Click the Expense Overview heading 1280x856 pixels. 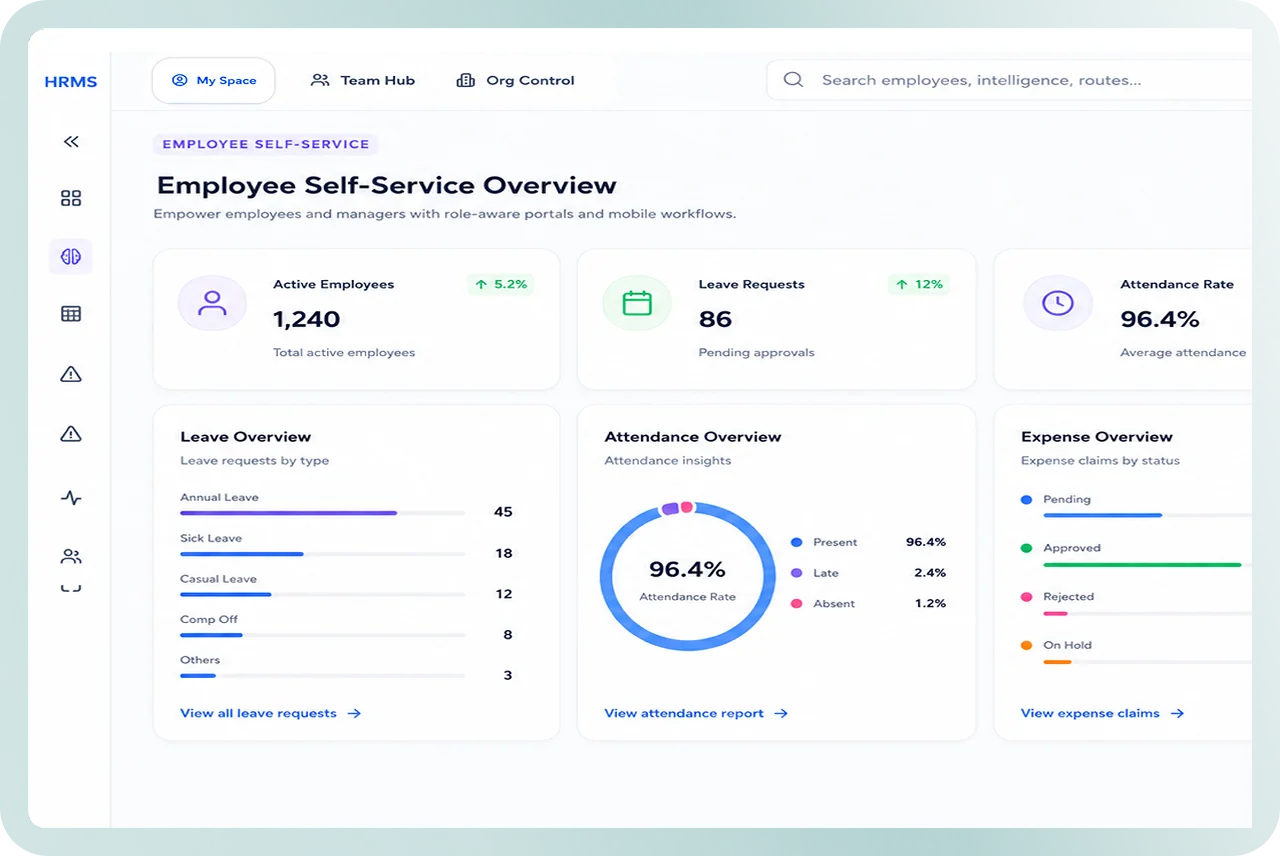point(1097,437)
